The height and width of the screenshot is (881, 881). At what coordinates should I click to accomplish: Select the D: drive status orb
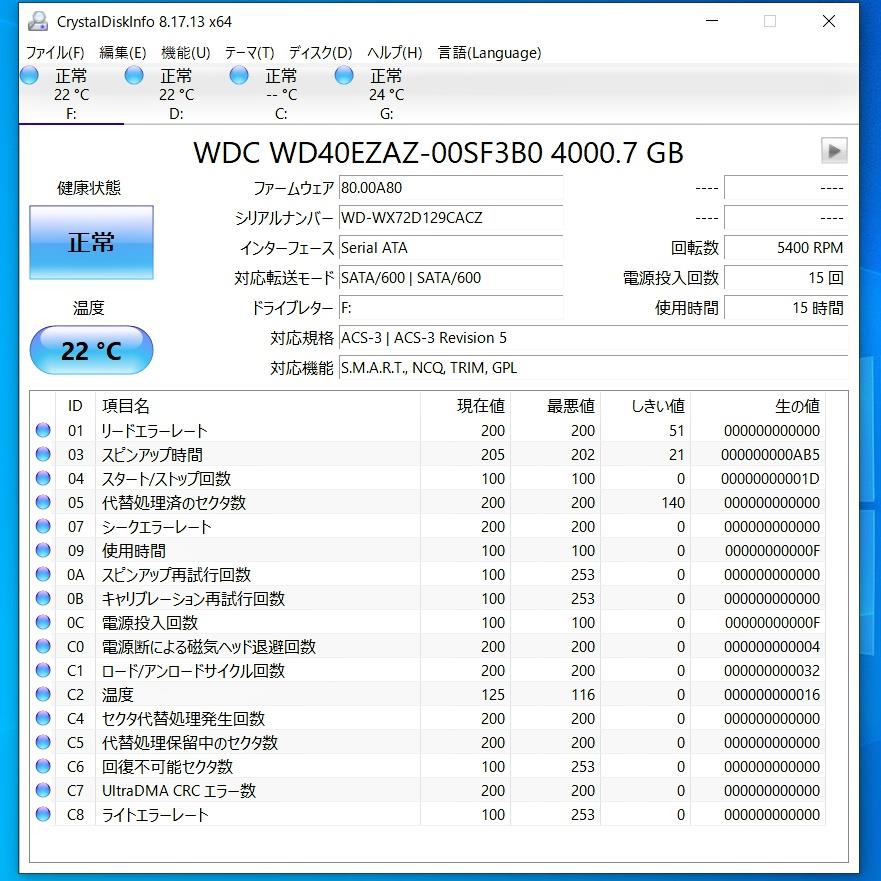tap(134, 75)
